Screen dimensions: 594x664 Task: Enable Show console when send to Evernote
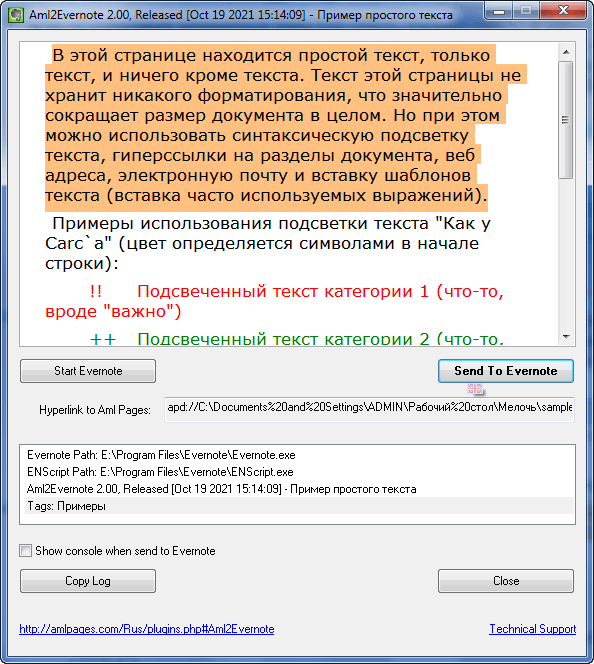pyautogui.click(x=25, y=551)
